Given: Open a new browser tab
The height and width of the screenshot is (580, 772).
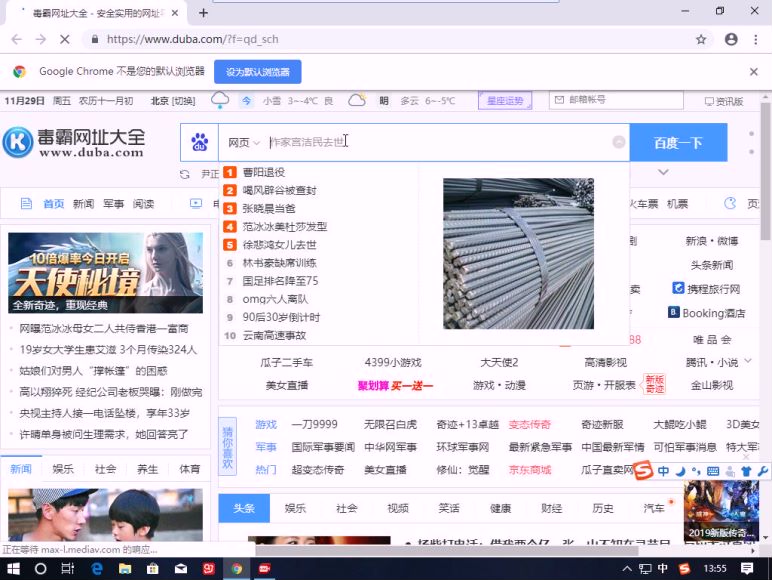Looking at the screenshot, I should coord(203,13).
